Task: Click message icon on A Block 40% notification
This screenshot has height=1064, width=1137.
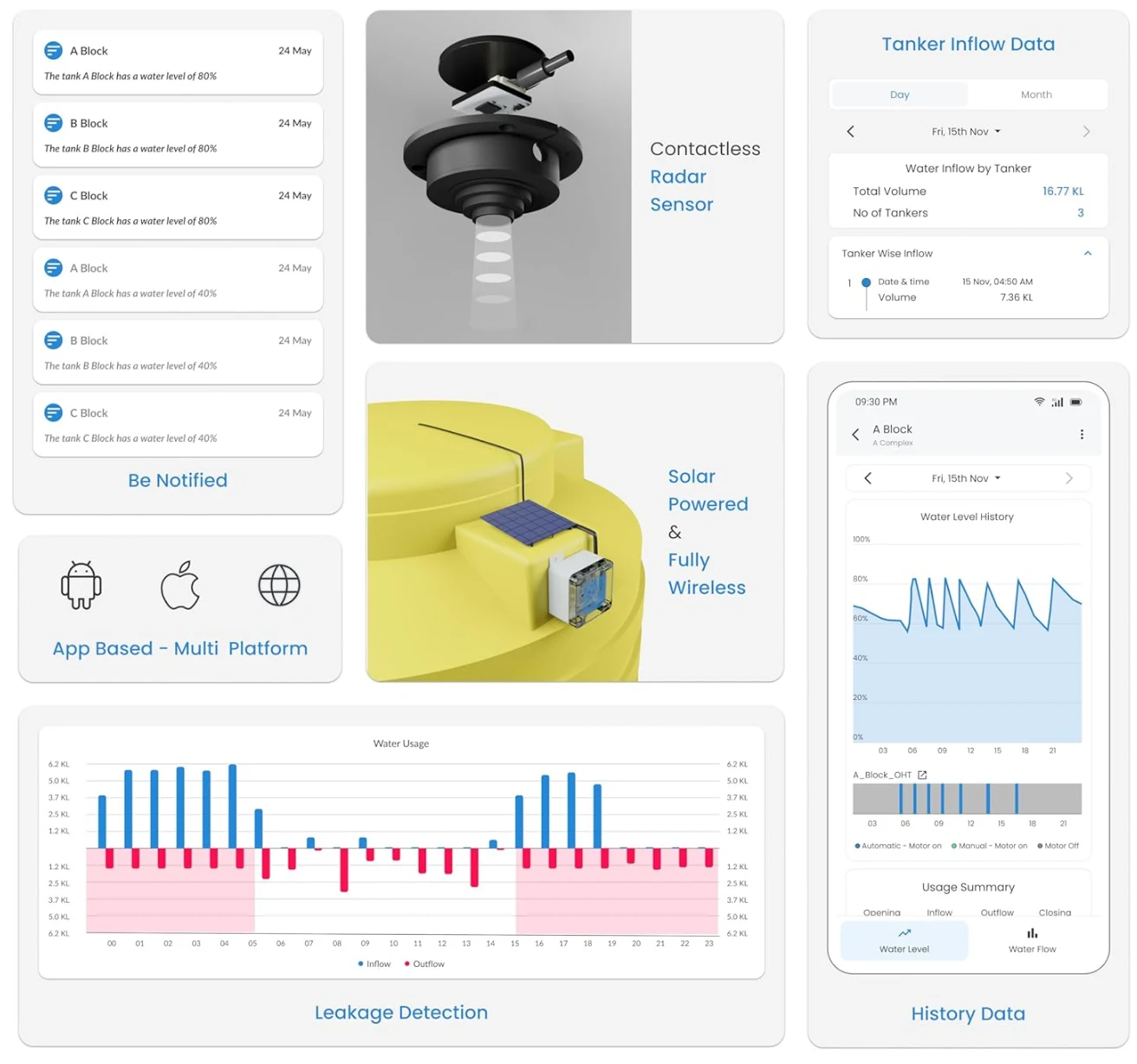Action: click(x=53, y=268)
